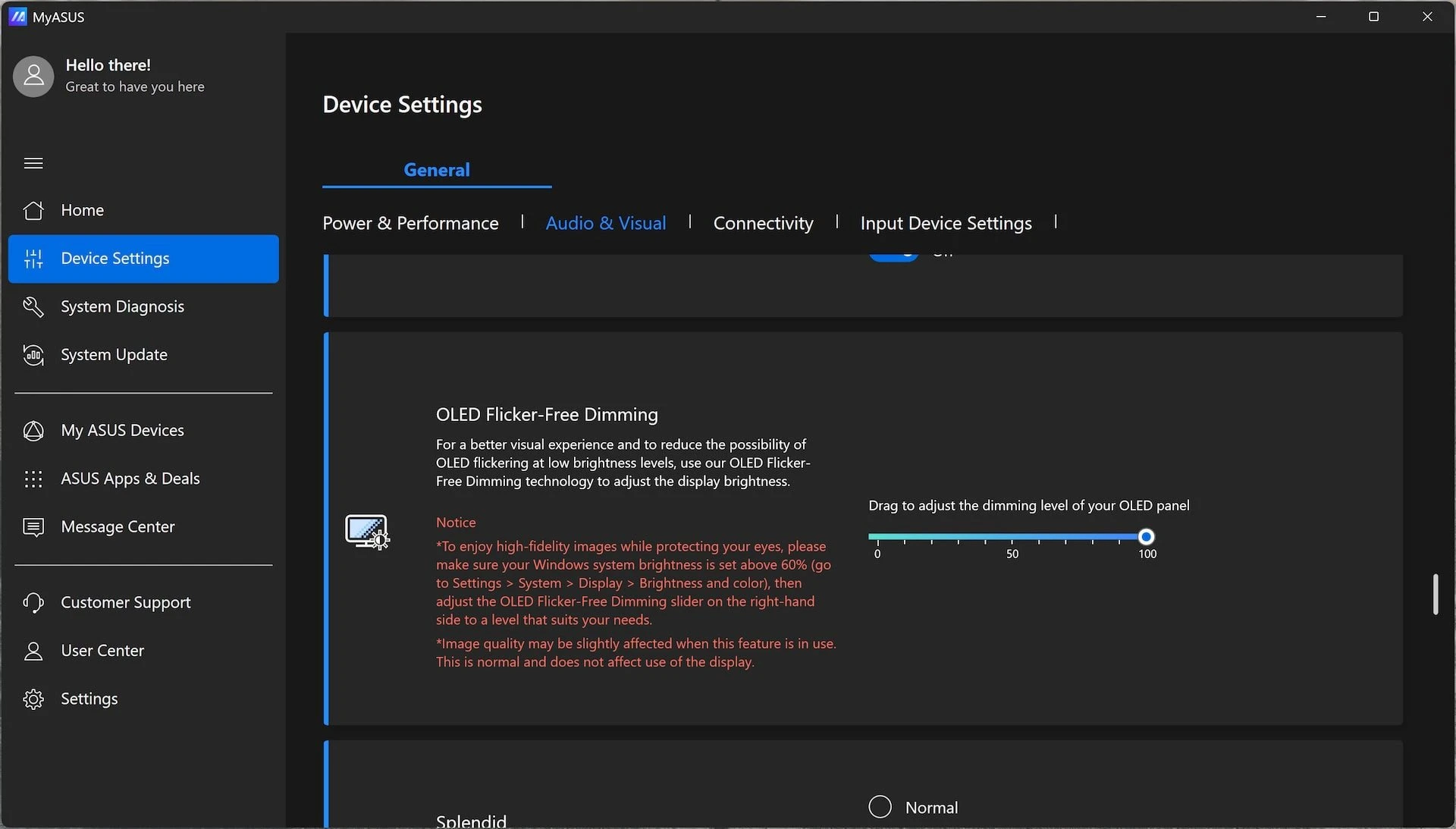Minimize the MyASUS window
The height and width of the screenshot is (829, 1456).
tap(1321, 16)
